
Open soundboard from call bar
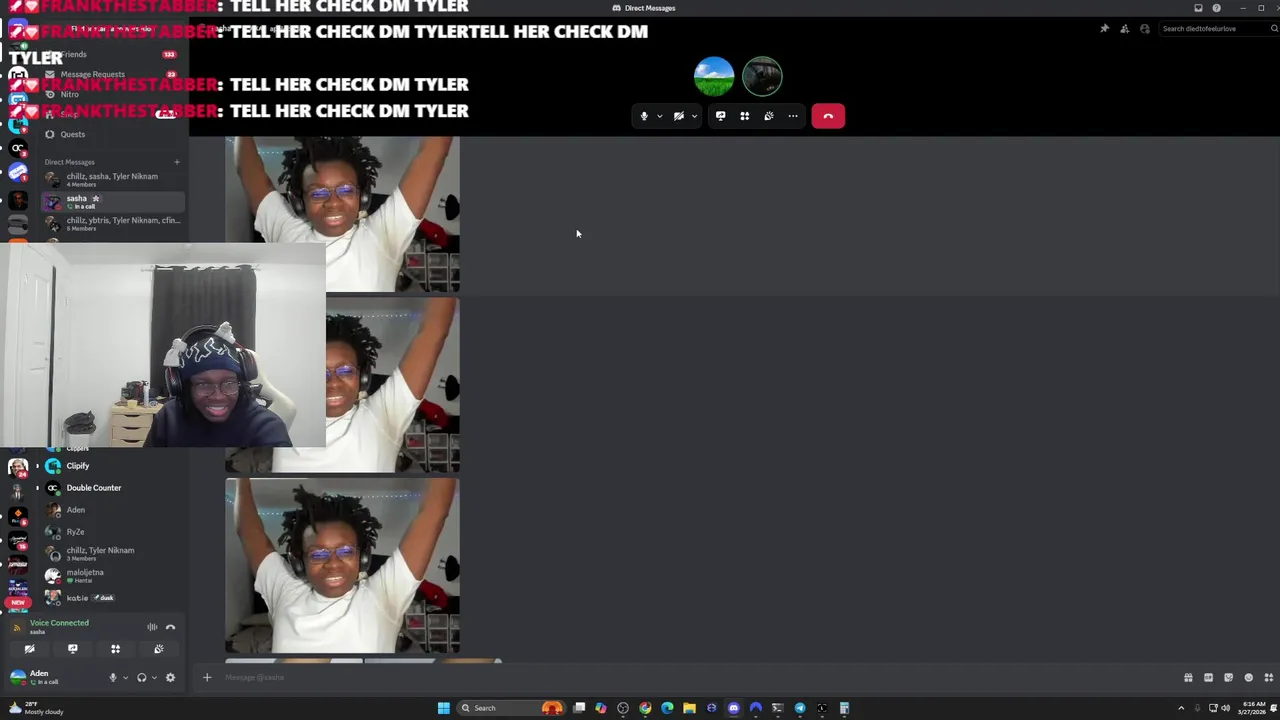[769, 116]
